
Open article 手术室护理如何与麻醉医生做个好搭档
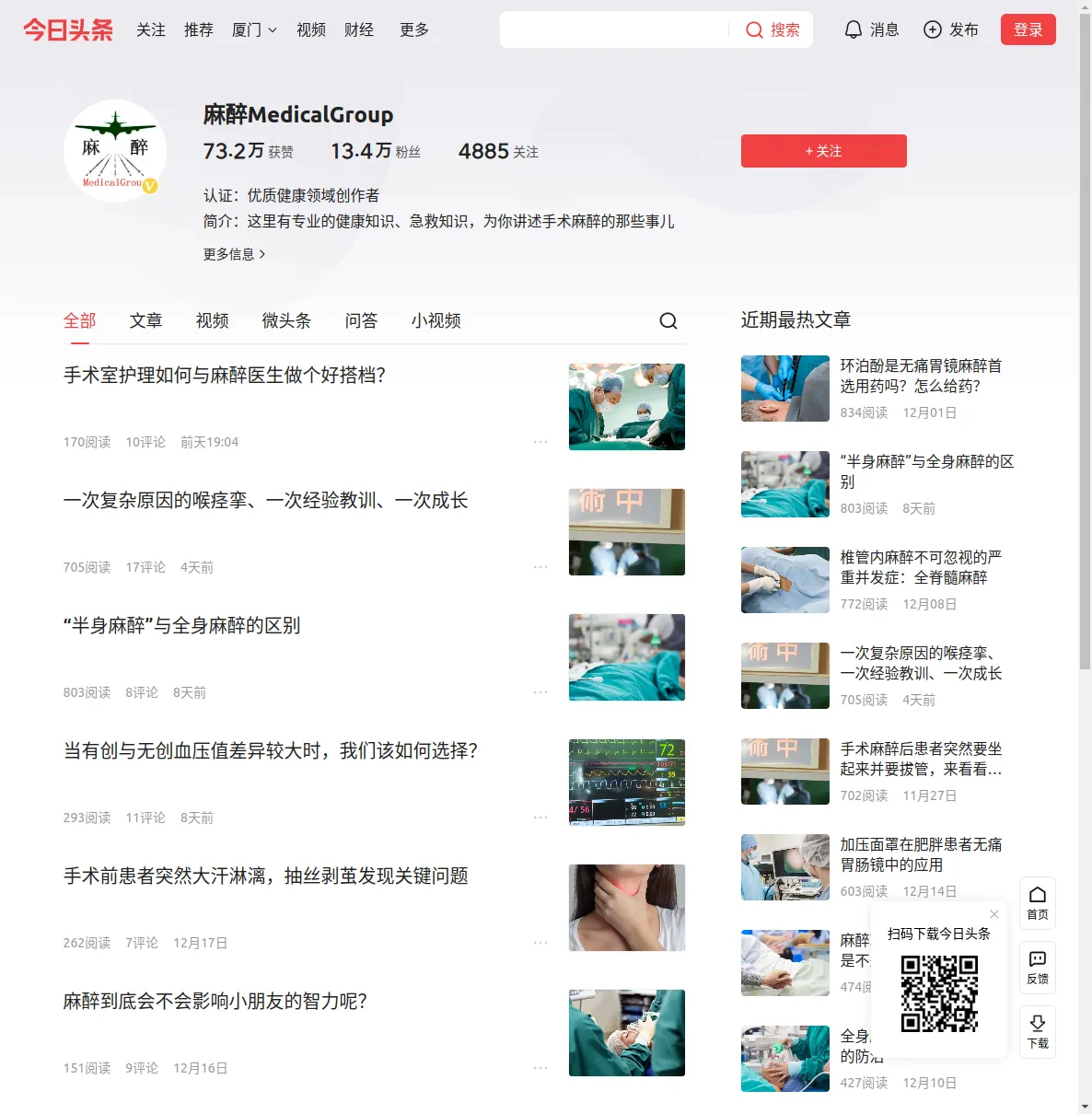point(225,375)
